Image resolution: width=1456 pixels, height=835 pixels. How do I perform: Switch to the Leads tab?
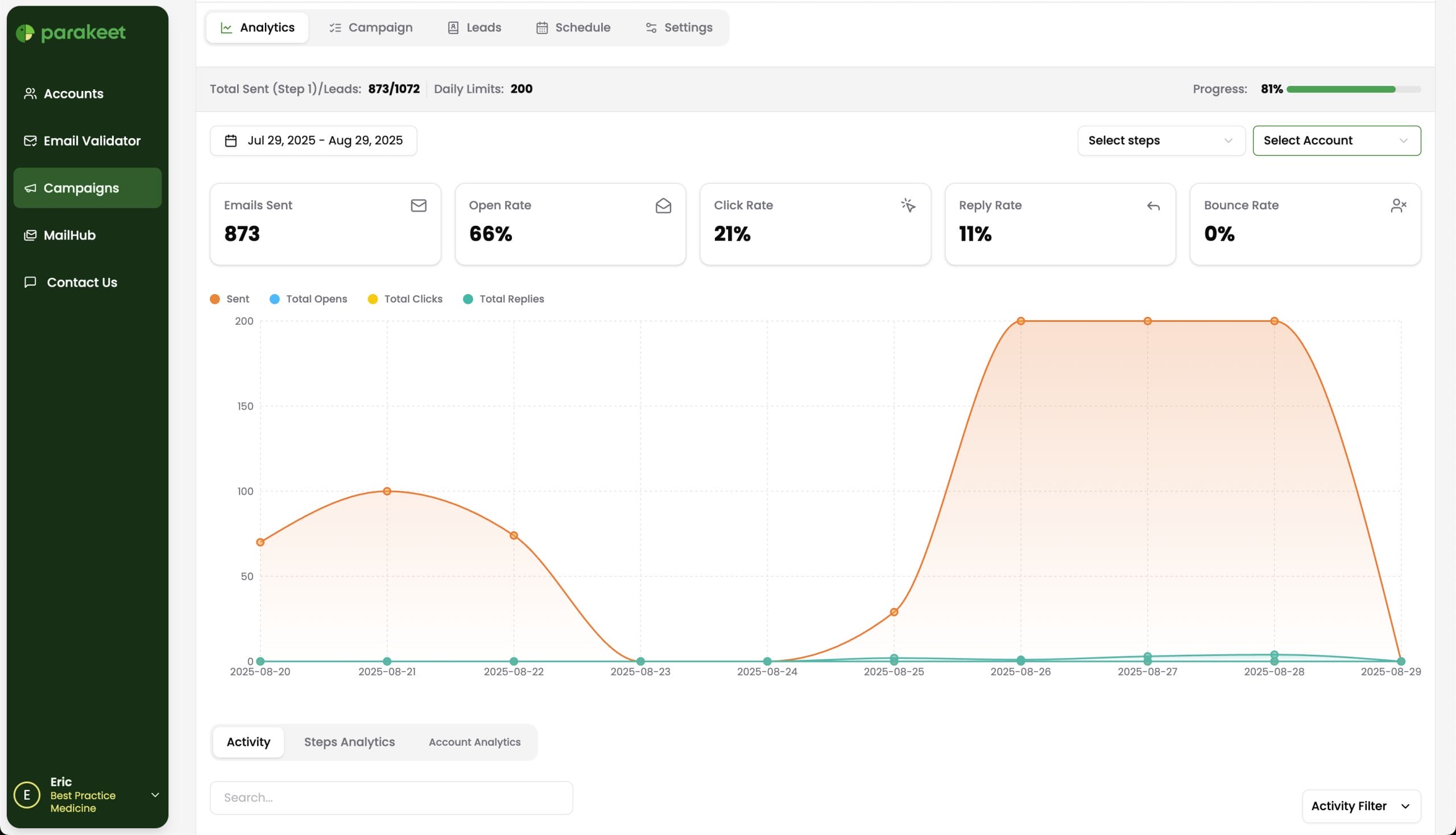(x=474, y=27)
